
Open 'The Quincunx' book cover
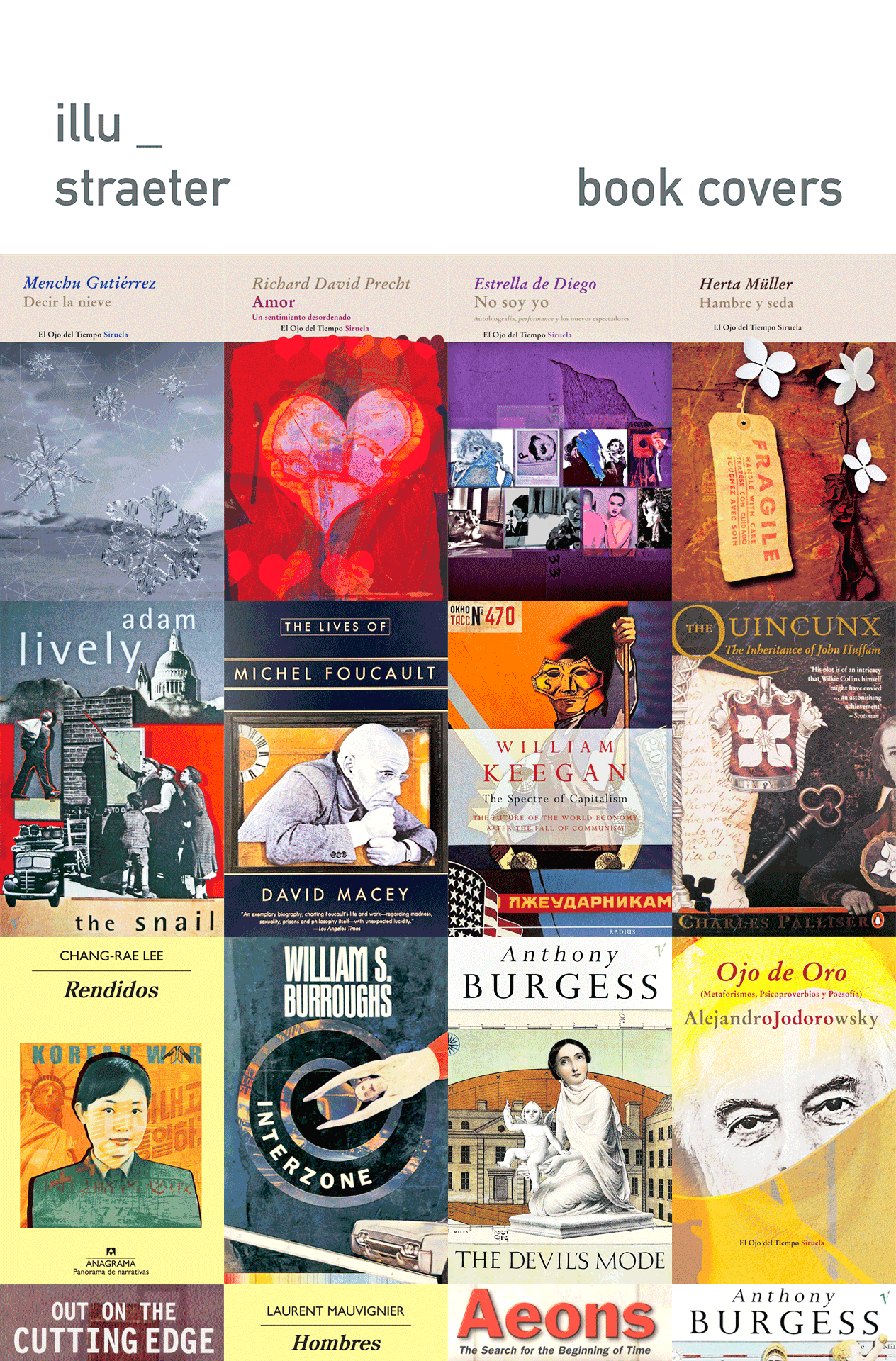click(784, 769)
